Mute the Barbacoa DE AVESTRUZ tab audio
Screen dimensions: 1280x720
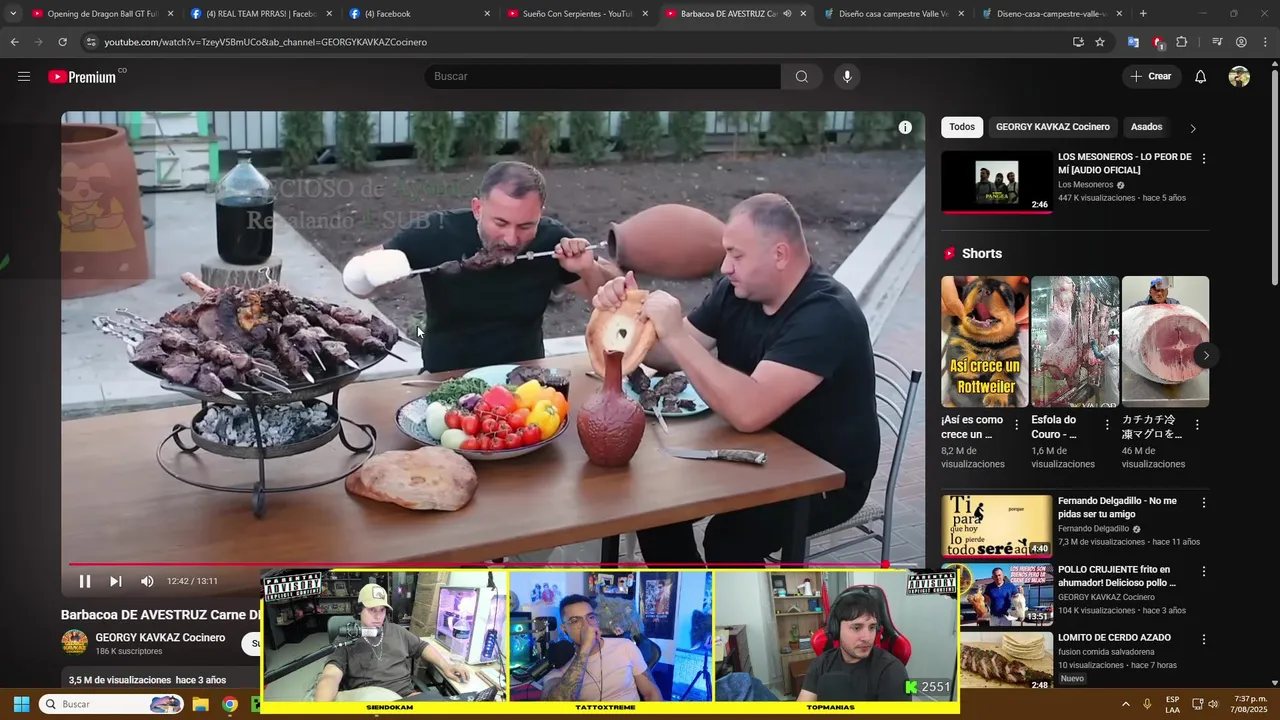[787, 14]
